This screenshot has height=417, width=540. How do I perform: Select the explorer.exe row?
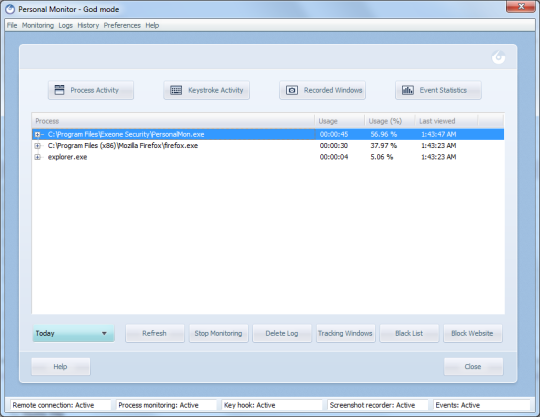(268, 157)
